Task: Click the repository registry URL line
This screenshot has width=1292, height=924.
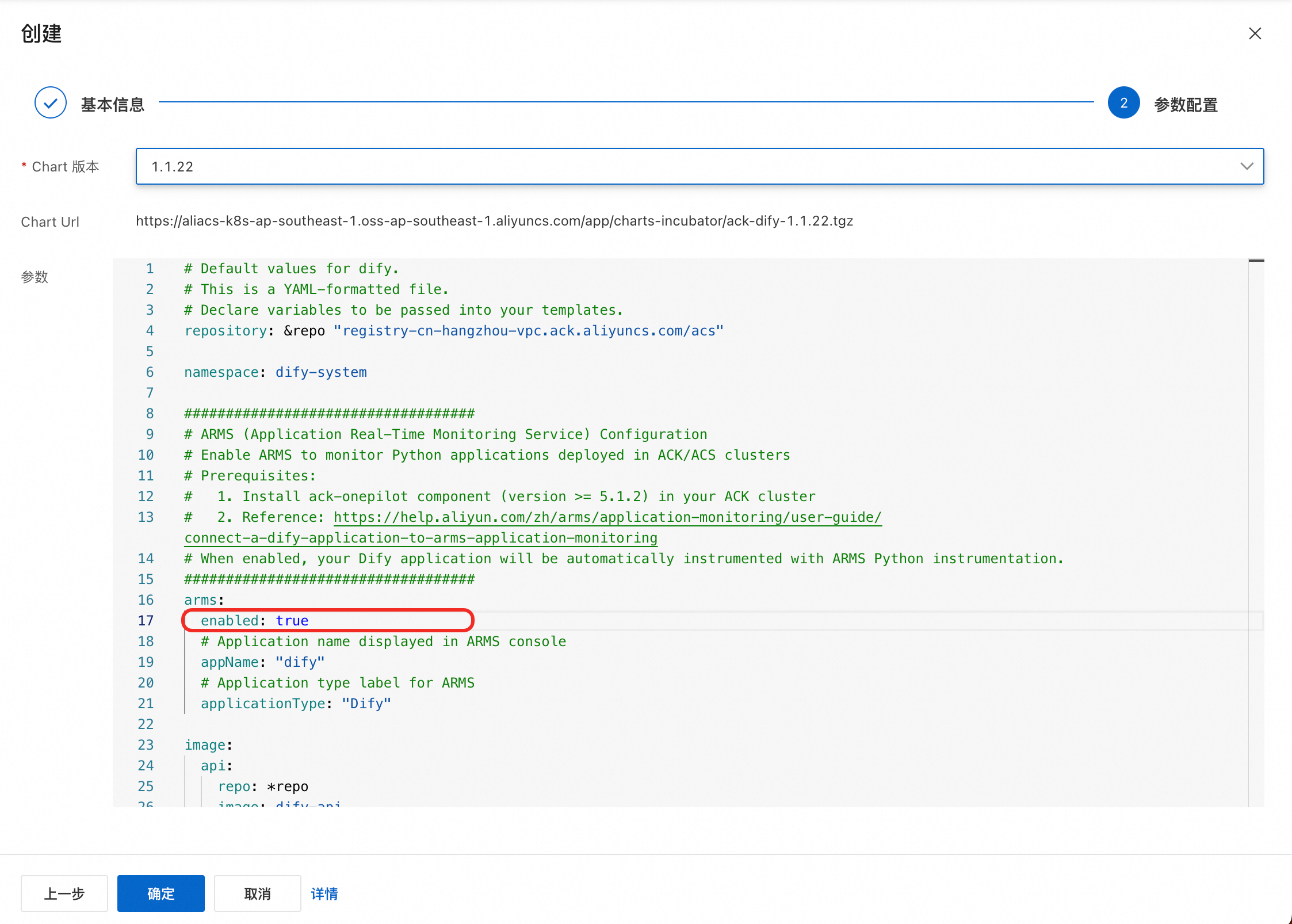Action: [454, 331]
